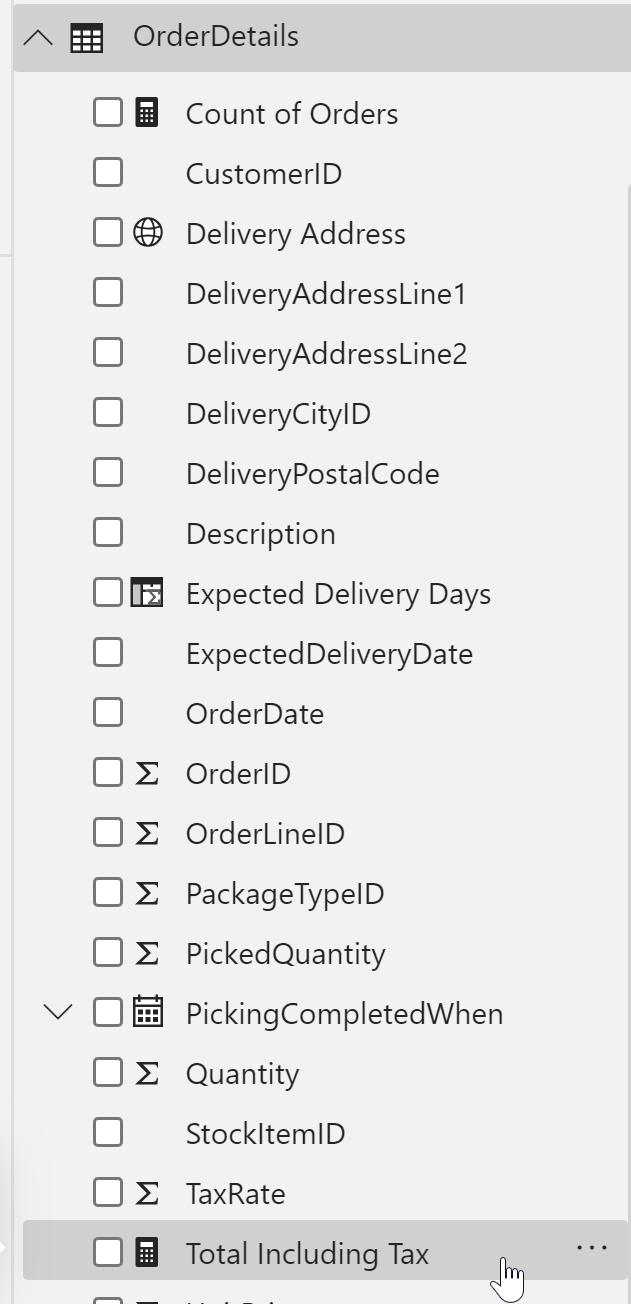Click the sigma icon next to PickedQuantity
Viewport: 631px width, 1304px height.
tap(147, 953)
